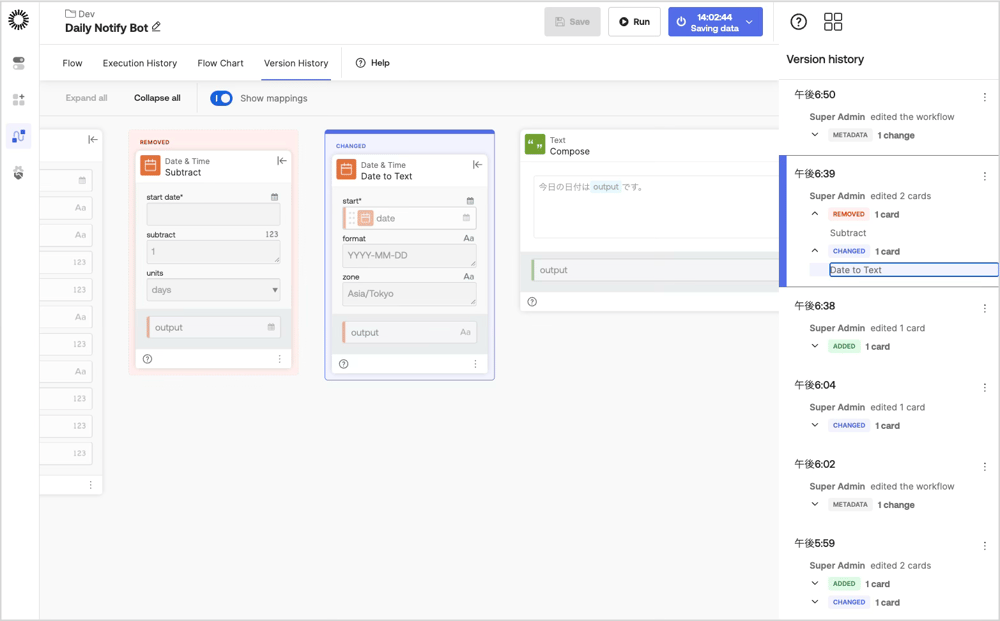Viewport: 1000px width, 621px height.
Task: Select the Date to Text change entry
Action: (913, 270)
